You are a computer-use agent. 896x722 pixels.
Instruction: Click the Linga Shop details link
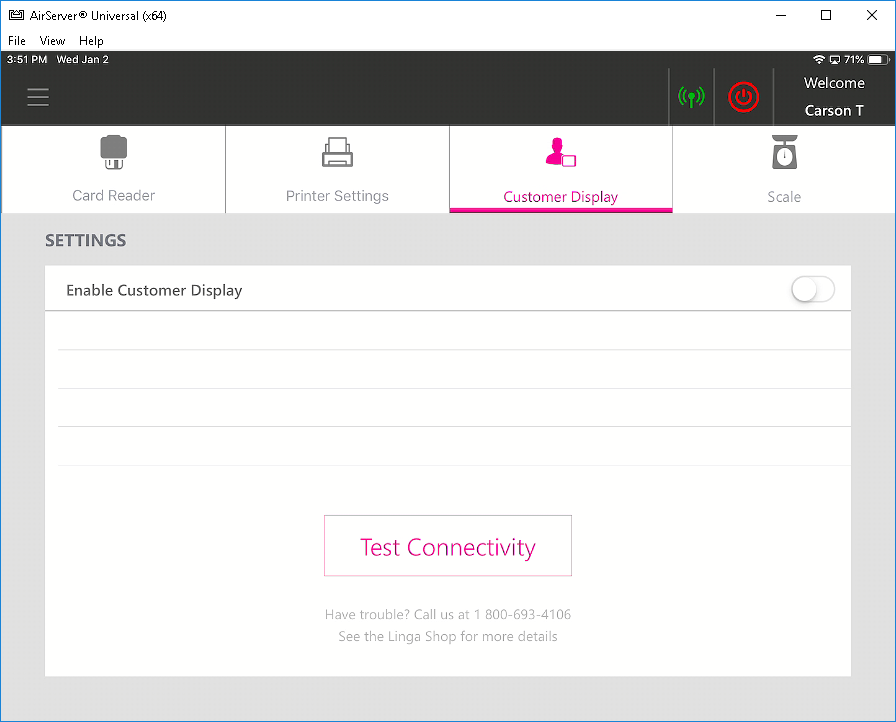447,637
